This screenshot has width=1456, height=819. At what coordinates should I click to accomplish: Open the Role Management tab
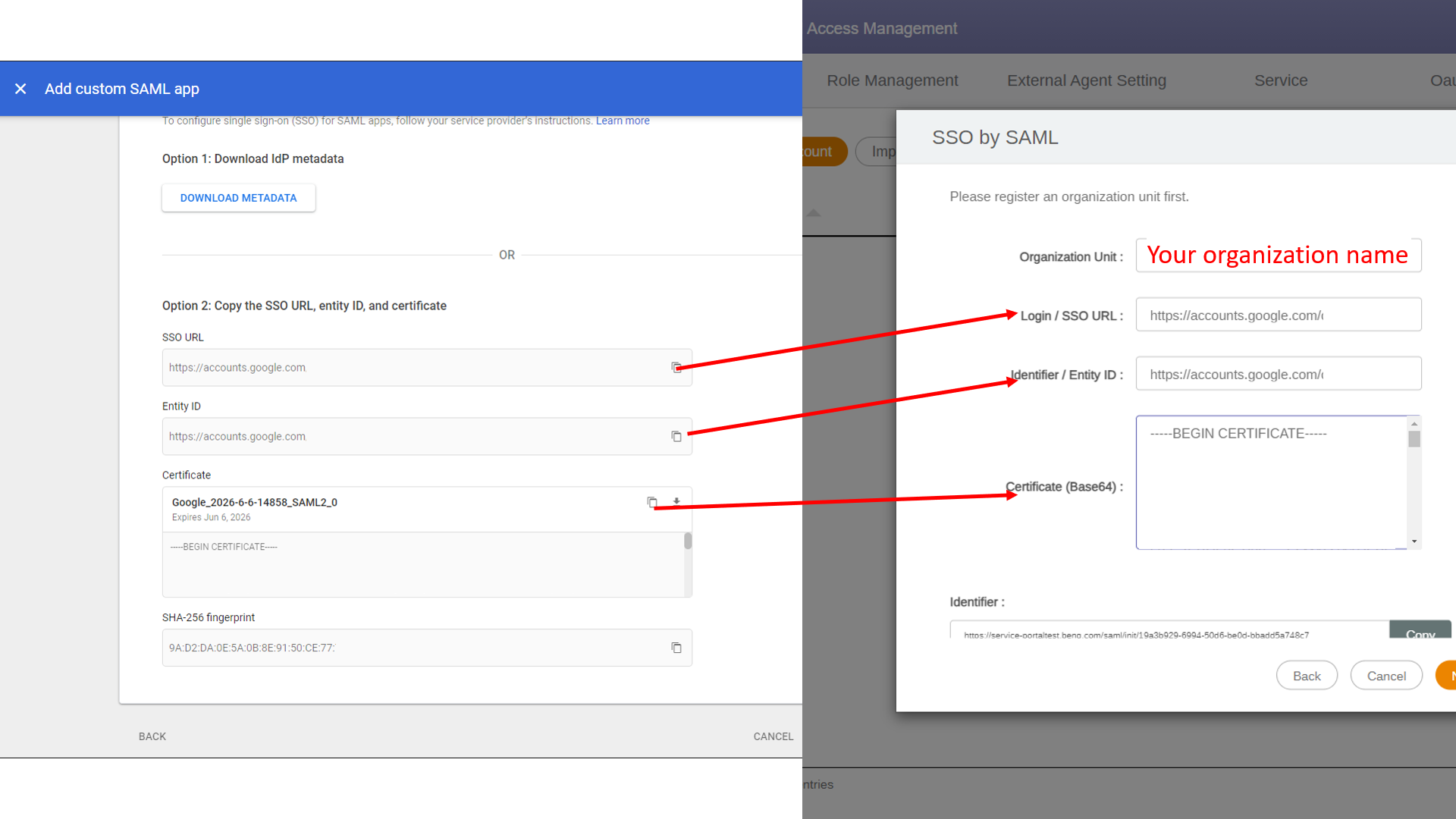coord(892,80)
